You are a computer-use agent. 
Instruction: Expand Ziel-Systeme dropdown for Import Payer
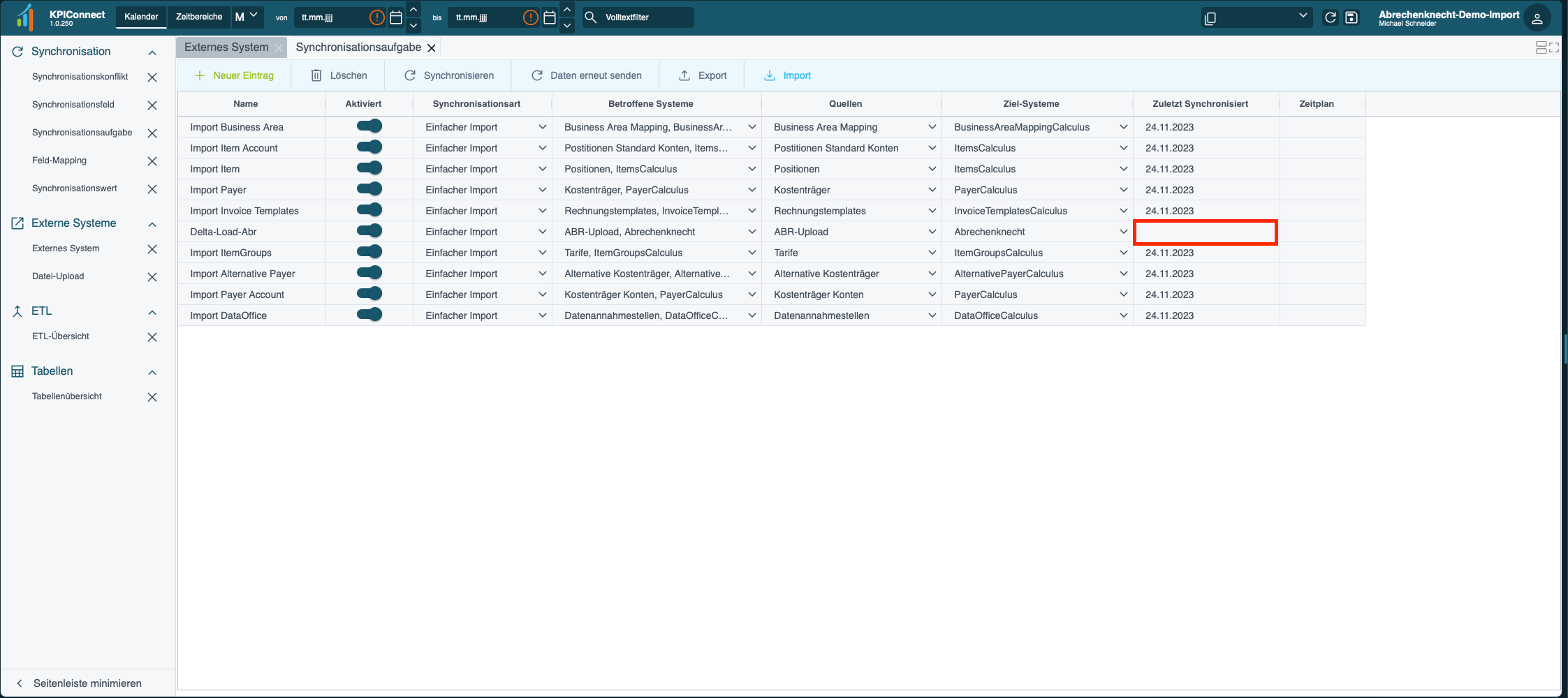coord(1123,190)
